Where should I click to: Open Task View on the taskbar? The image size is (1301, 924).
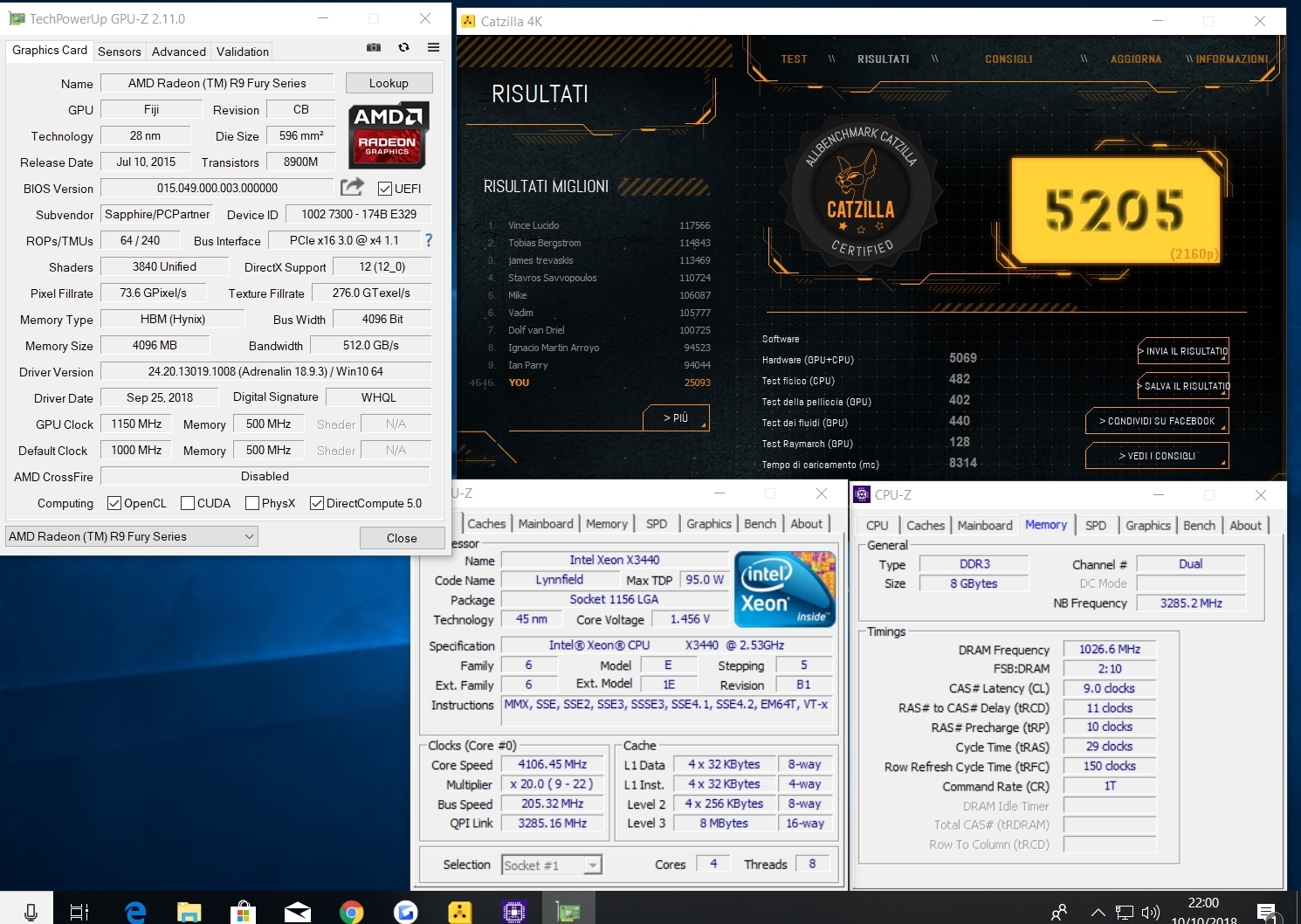point(79,912)
